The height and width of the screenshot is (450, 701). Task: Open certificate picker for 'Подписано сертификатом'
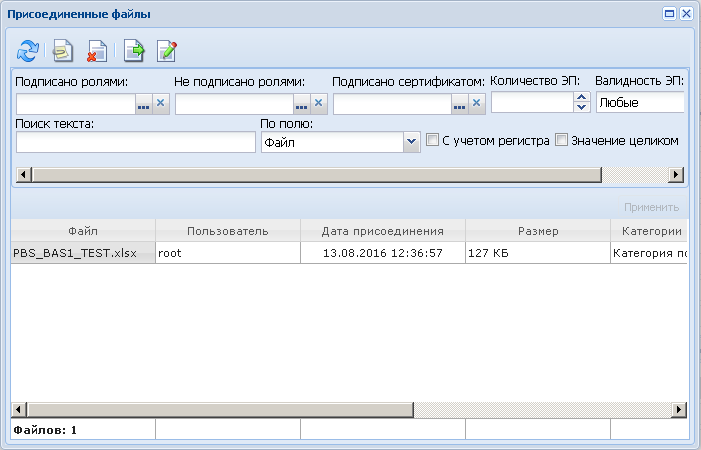click(x=460, y=104)
